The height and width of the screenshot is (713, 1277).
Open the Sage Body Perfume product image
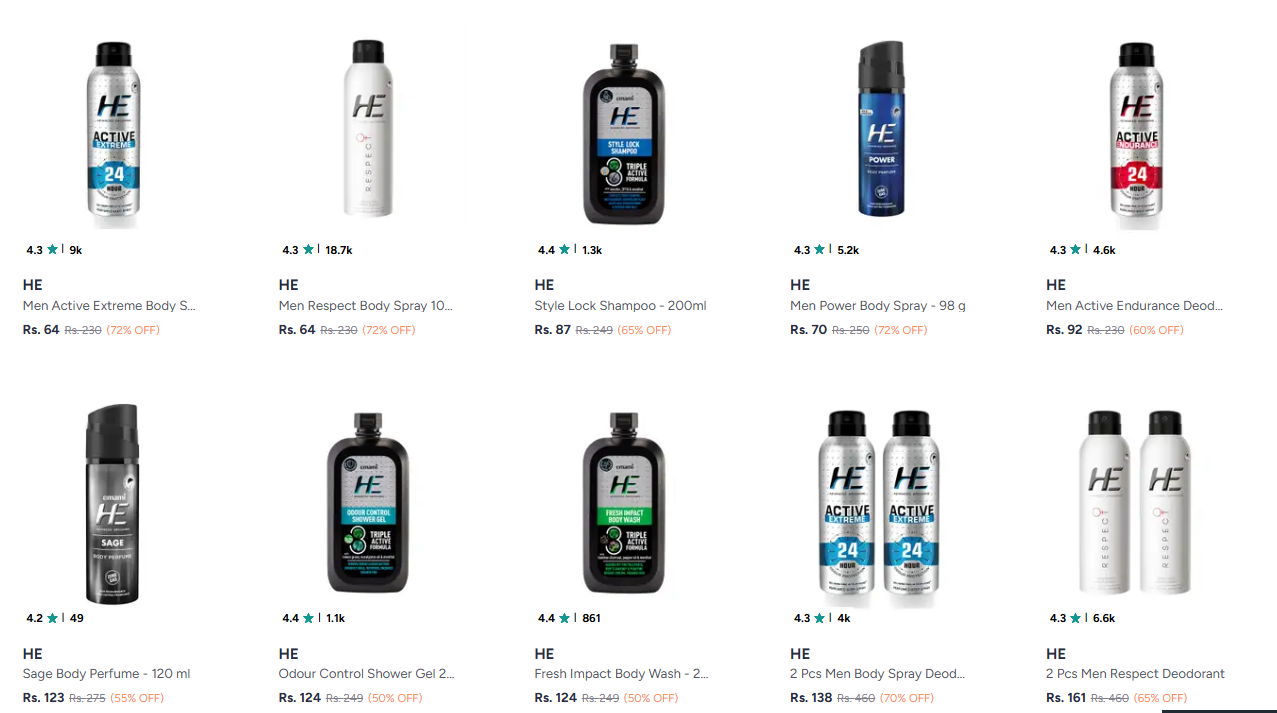click(x=112, y=505)
